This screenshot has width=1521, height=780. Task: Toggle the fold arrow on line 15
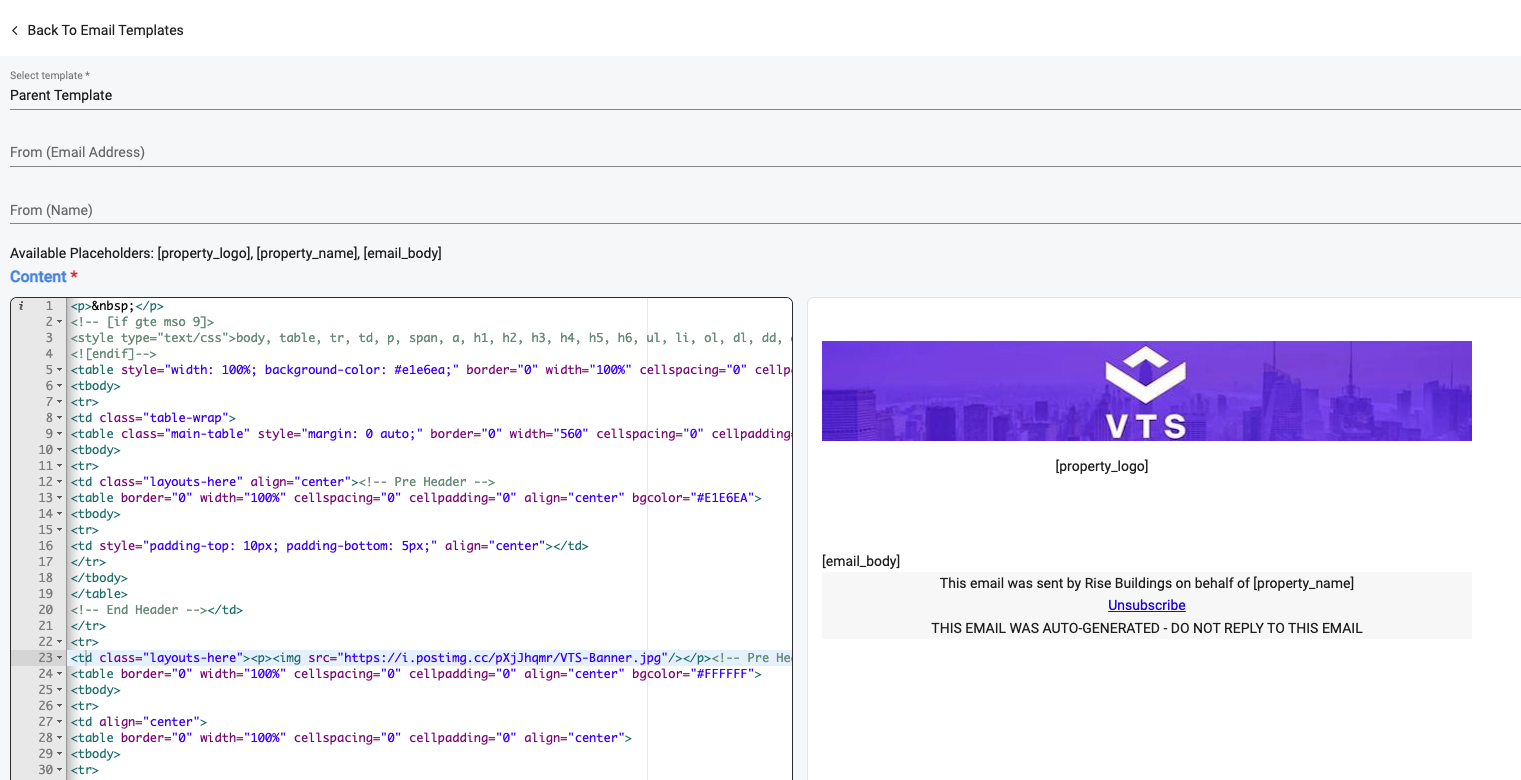pos(60,530)
